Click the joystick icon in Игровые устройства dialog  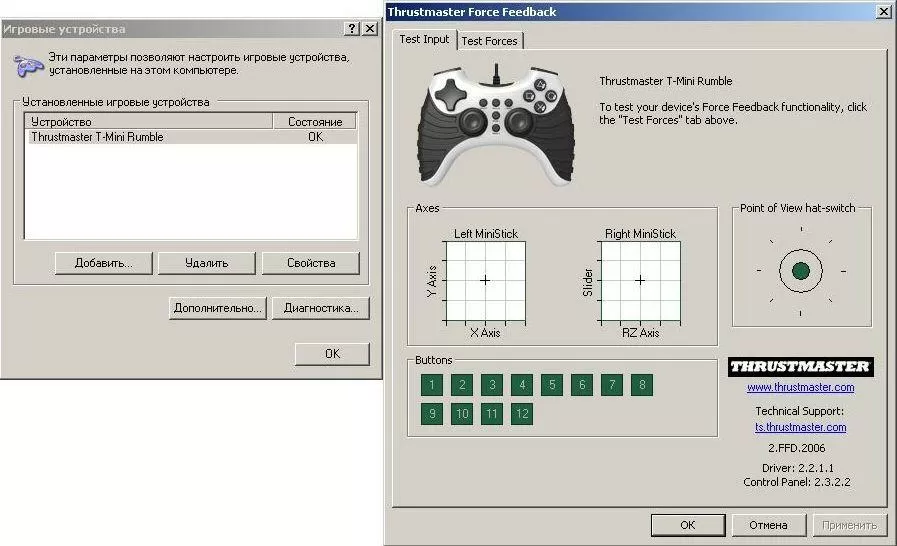point(27,65)
